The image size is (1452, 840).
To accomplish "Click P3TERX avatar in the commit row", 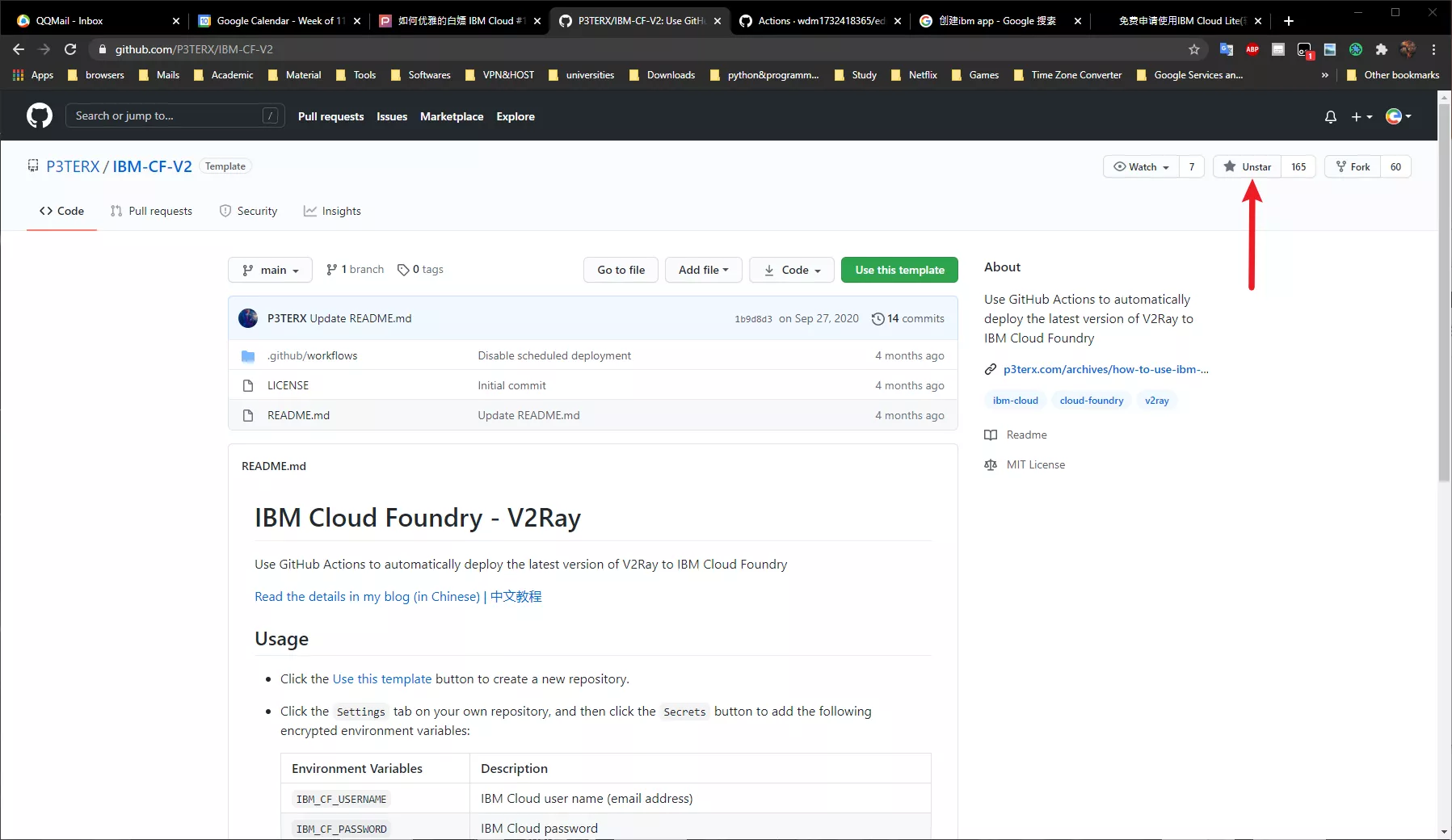I will pos(248,318).
